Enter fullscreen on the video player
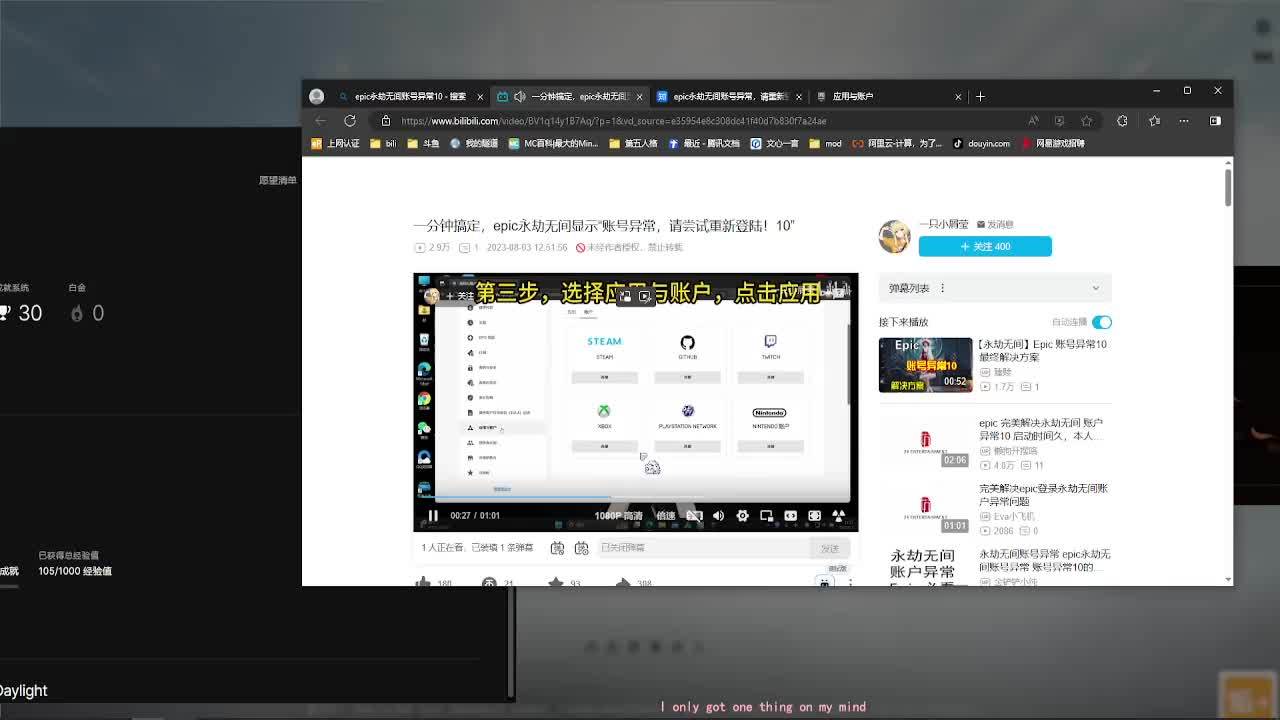Viewport: 1280px width, 720px height. 838,516
